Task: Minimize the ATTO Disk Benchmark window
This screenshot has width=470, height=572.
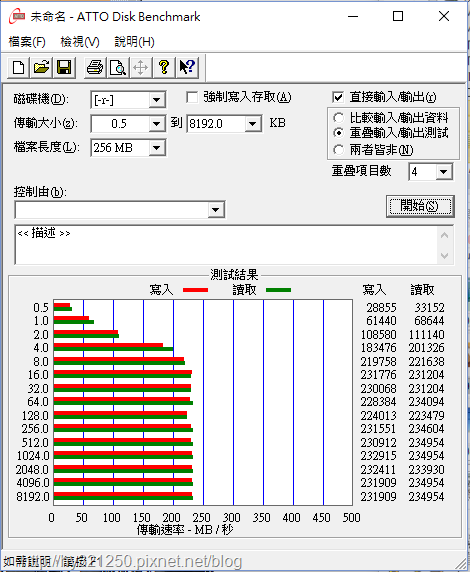Action: click(x=353, y=16)
